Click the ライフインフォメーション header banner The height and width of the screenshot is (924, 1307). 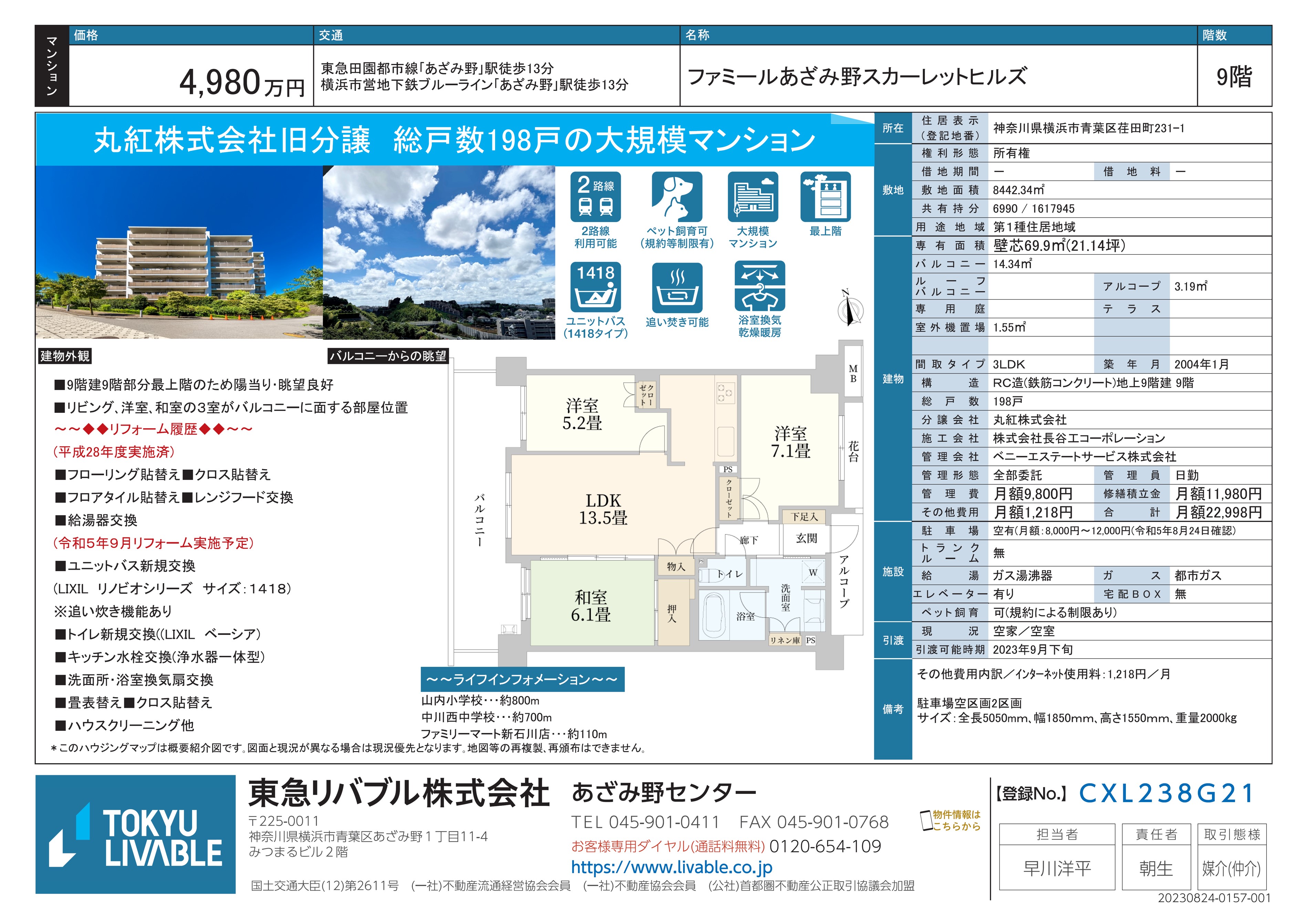522,679
